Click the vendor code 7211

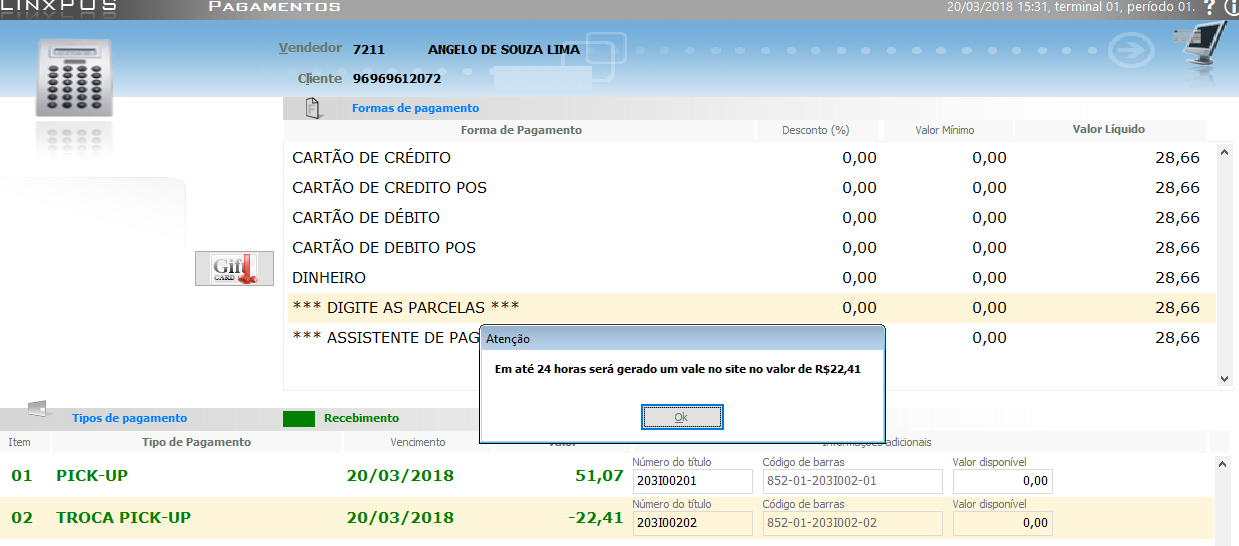368,49
